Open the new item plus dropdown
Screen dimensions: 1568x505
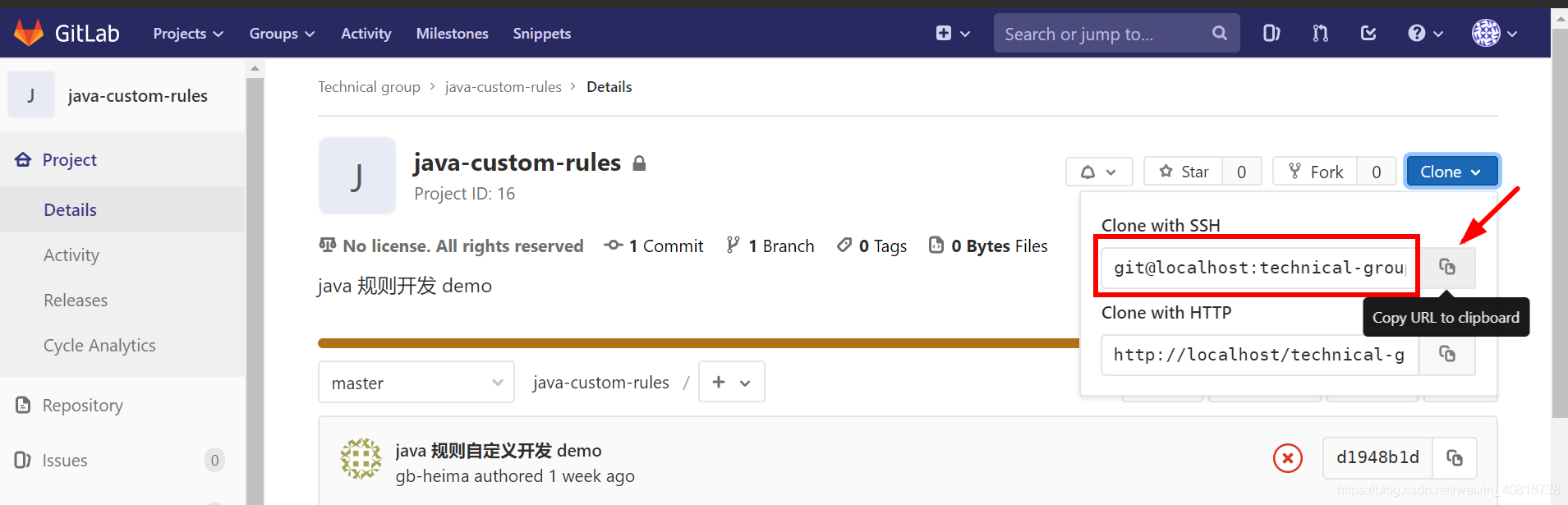[x=953, y=34]
